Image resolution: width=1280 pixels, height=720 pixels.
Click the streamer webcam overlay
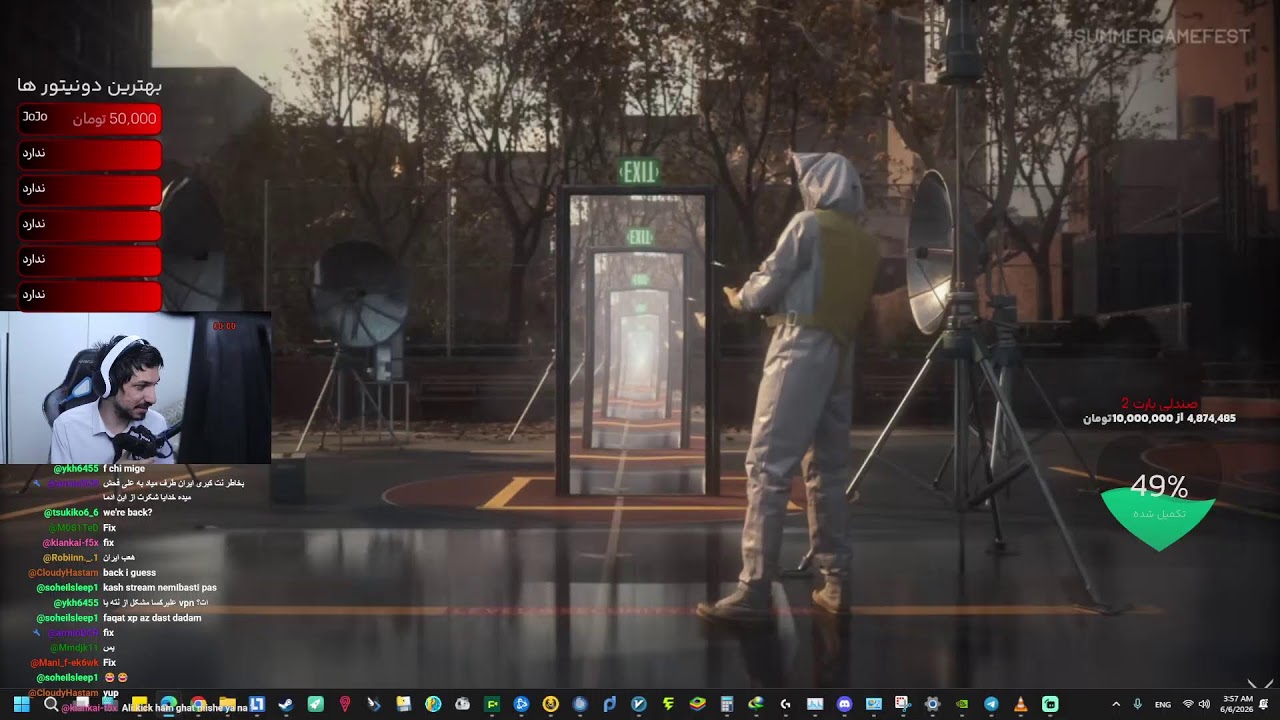point(135,388)
